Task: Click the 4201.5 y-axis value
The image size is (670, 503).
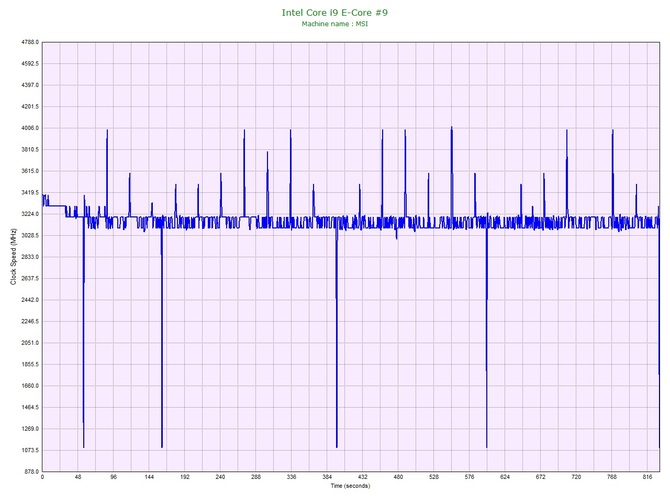Action: [30, 107]
